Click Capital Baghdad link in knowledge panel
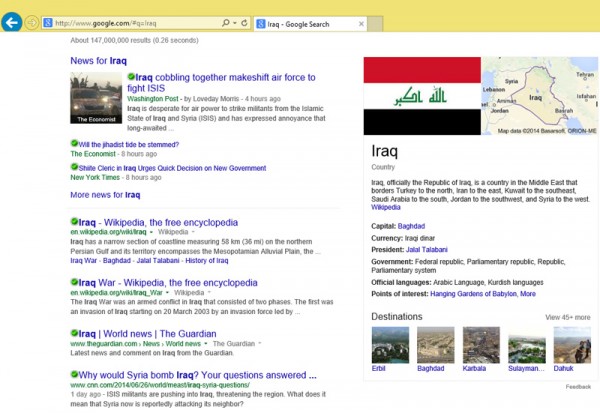This screenshot has width=600, height=413. tap(411, 226)
